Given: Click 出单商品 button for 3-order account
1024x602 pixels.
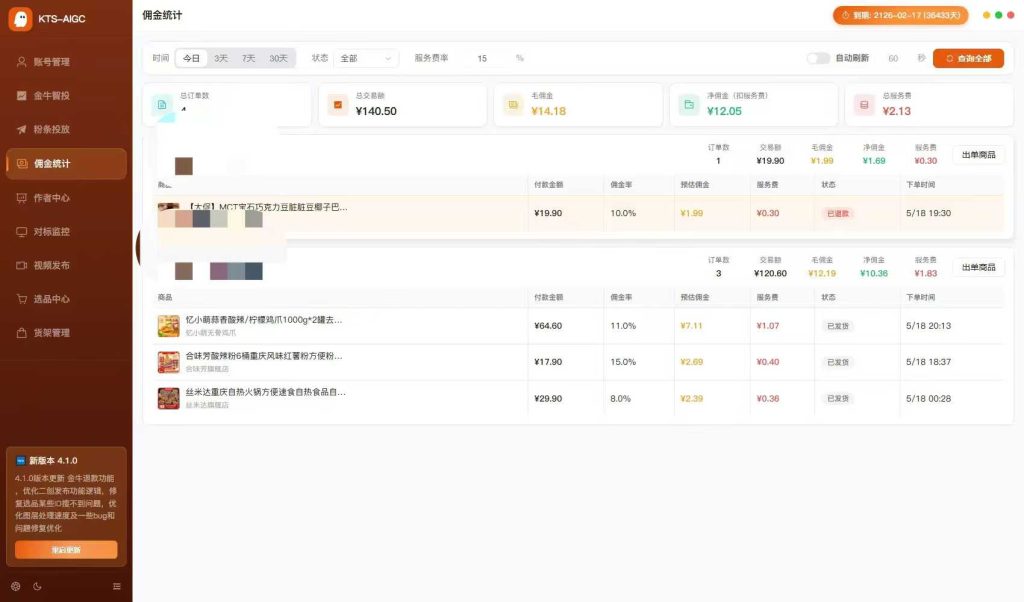Looking at the screenshot, I should click(978, 267).
